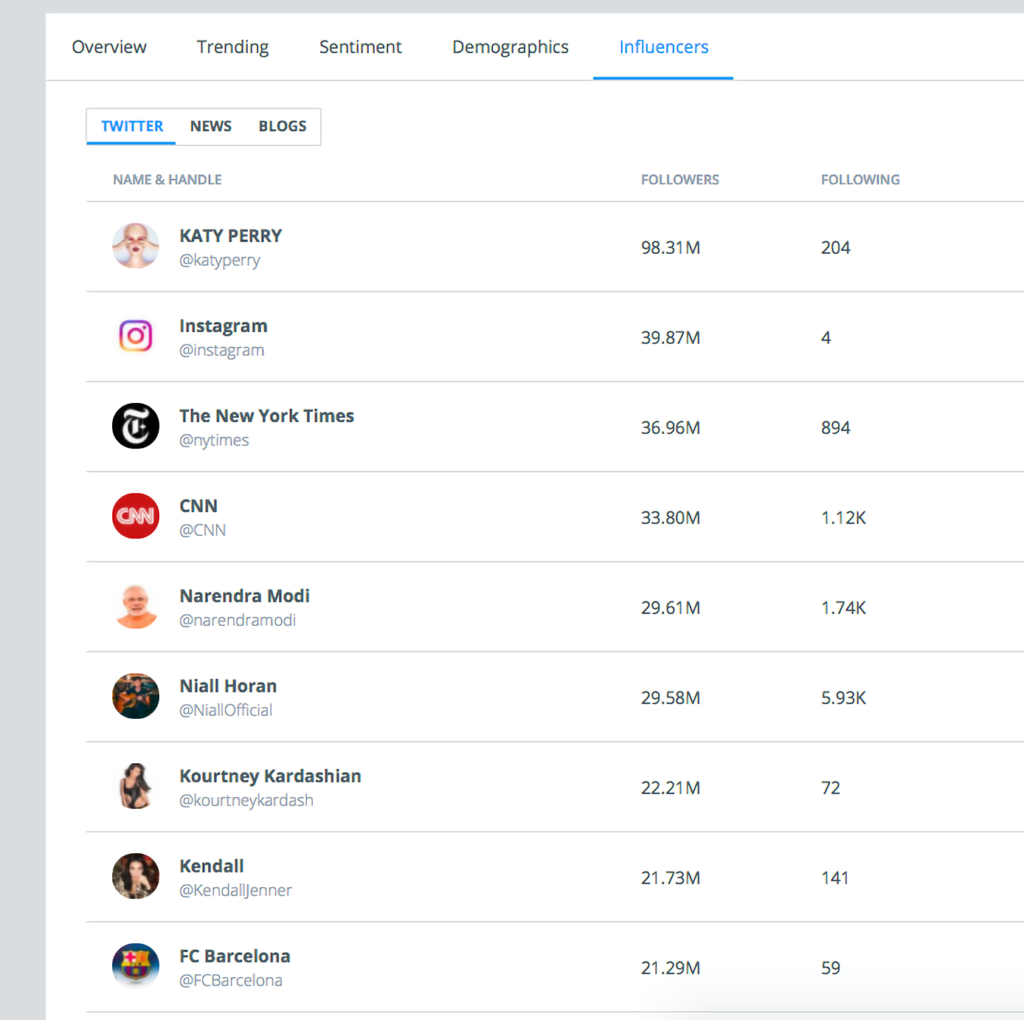Open the CNN name link
1024x1020 pixels.
point(199,506)
